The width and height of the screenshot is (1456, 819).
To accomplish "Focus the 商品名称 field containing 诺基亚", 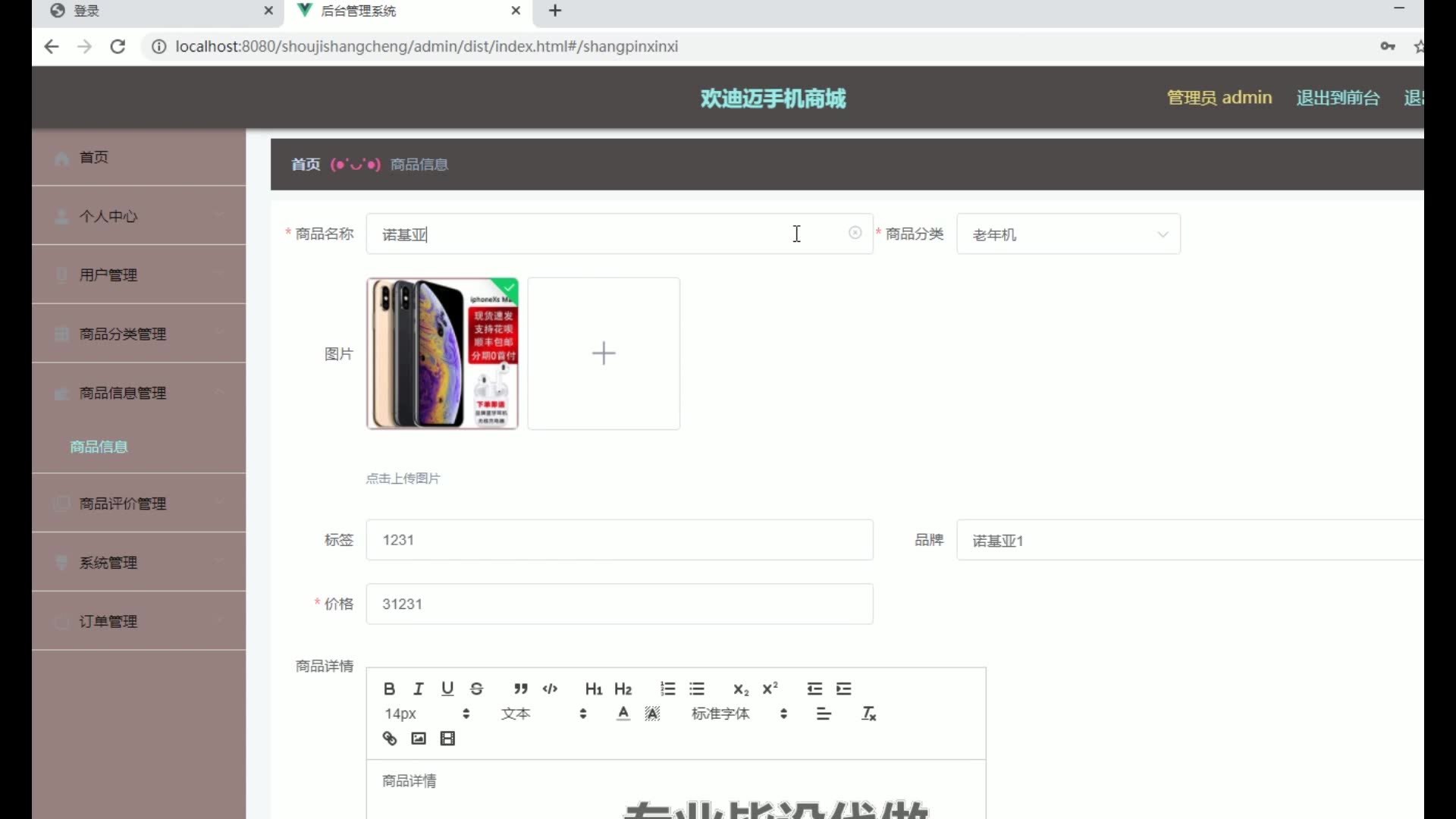I will coord(619,234).
